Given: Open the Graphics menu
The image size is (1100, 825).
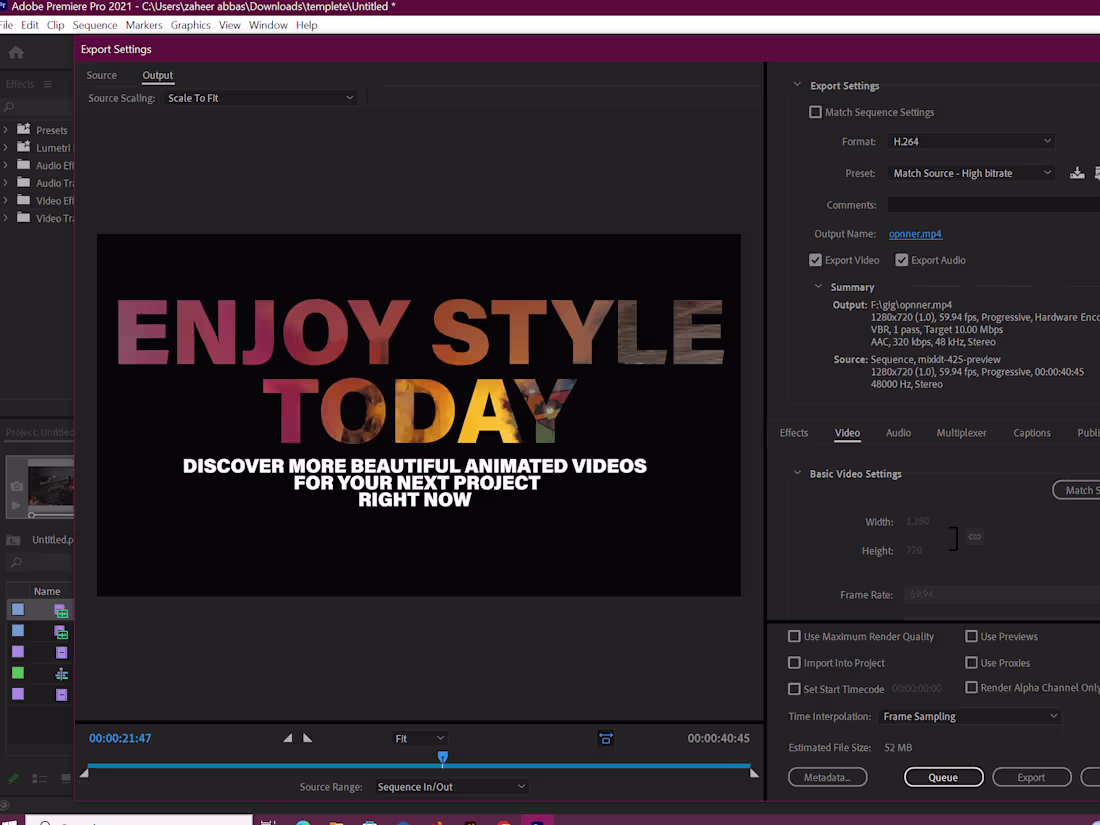Looking at the screenshot, I should click(190, 25).
